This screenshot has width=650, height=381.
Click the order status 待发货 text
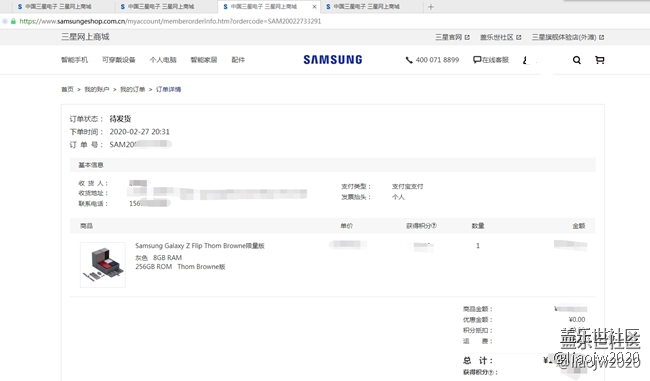pos(120,119)
